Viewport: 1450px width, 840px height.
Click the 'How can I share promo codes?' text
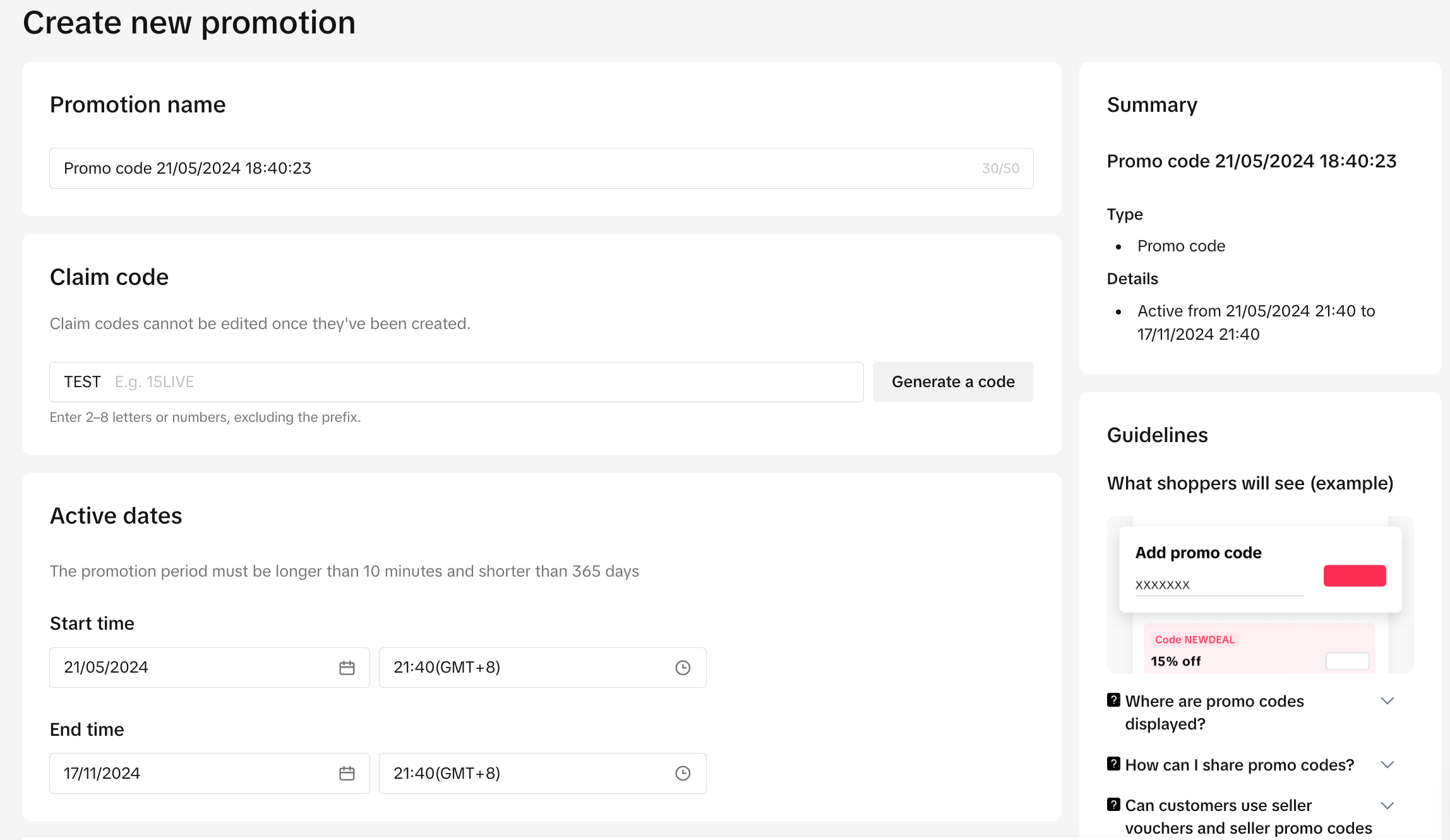coord(1239,765)
